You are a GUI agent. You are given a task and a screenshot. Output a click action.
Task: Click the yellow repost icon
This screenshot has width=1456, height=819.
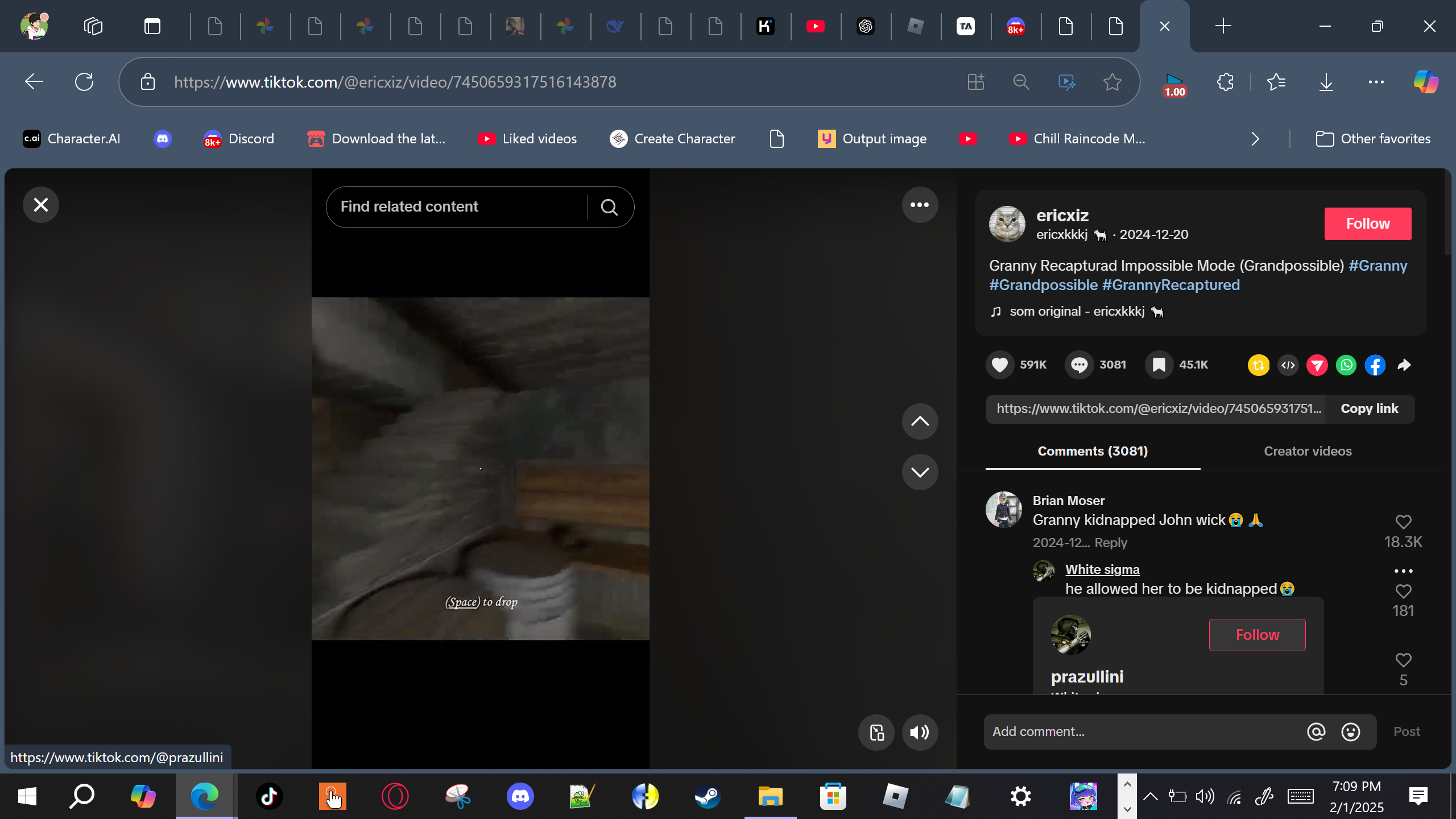[1258, 365]
